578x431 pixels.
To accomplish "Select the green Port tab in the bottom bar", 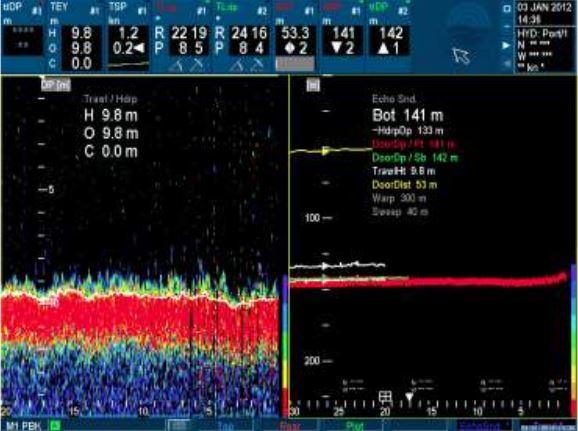I will (355, 426).
